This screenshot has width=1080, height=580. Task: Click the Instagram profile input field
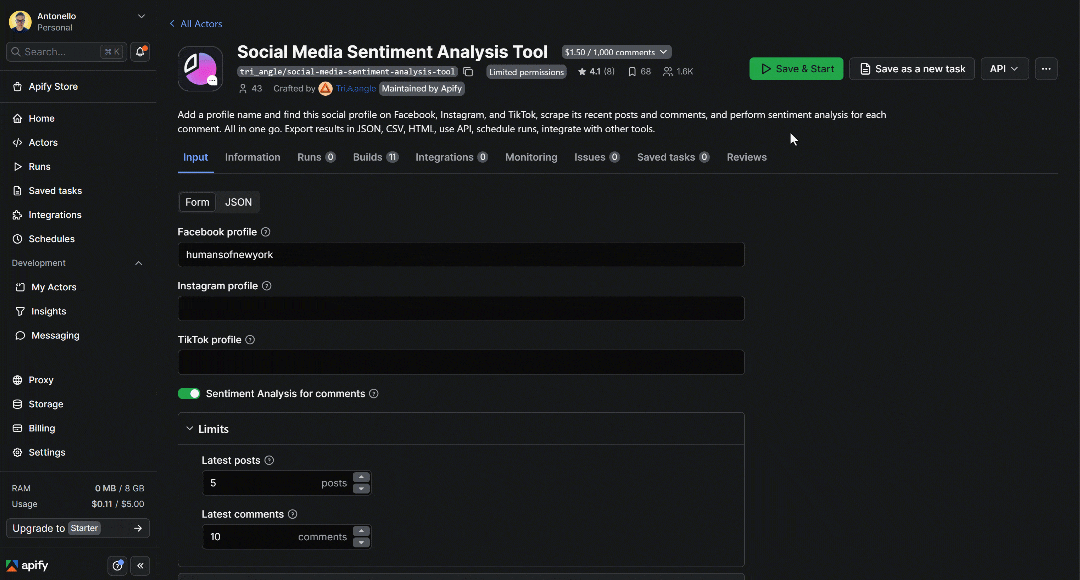[x=461, y=308]
